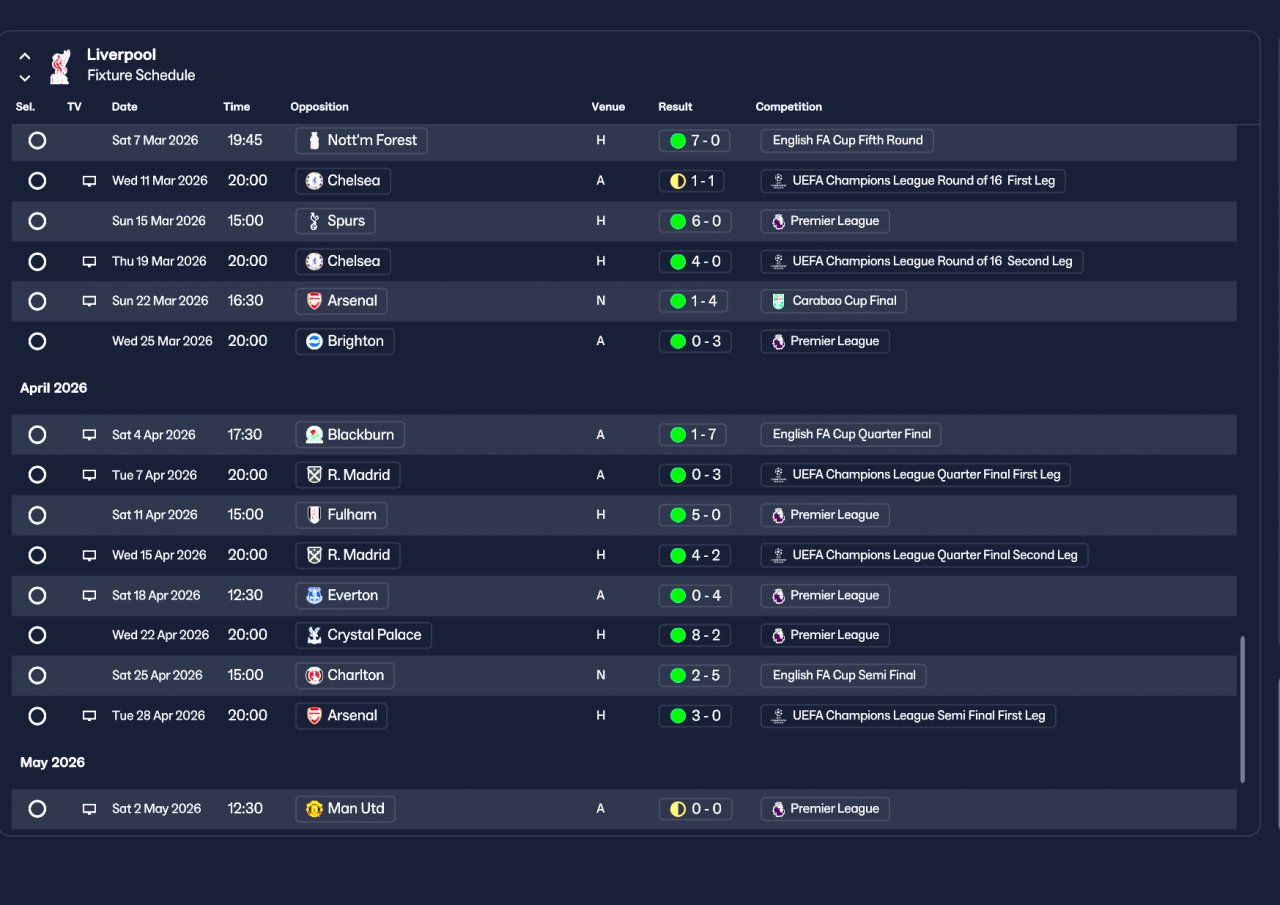Image resolution: width=1280 pixels, height=905 pixels.
Task: Open the Crystal Palace opposition button
Action: [364, 635]
